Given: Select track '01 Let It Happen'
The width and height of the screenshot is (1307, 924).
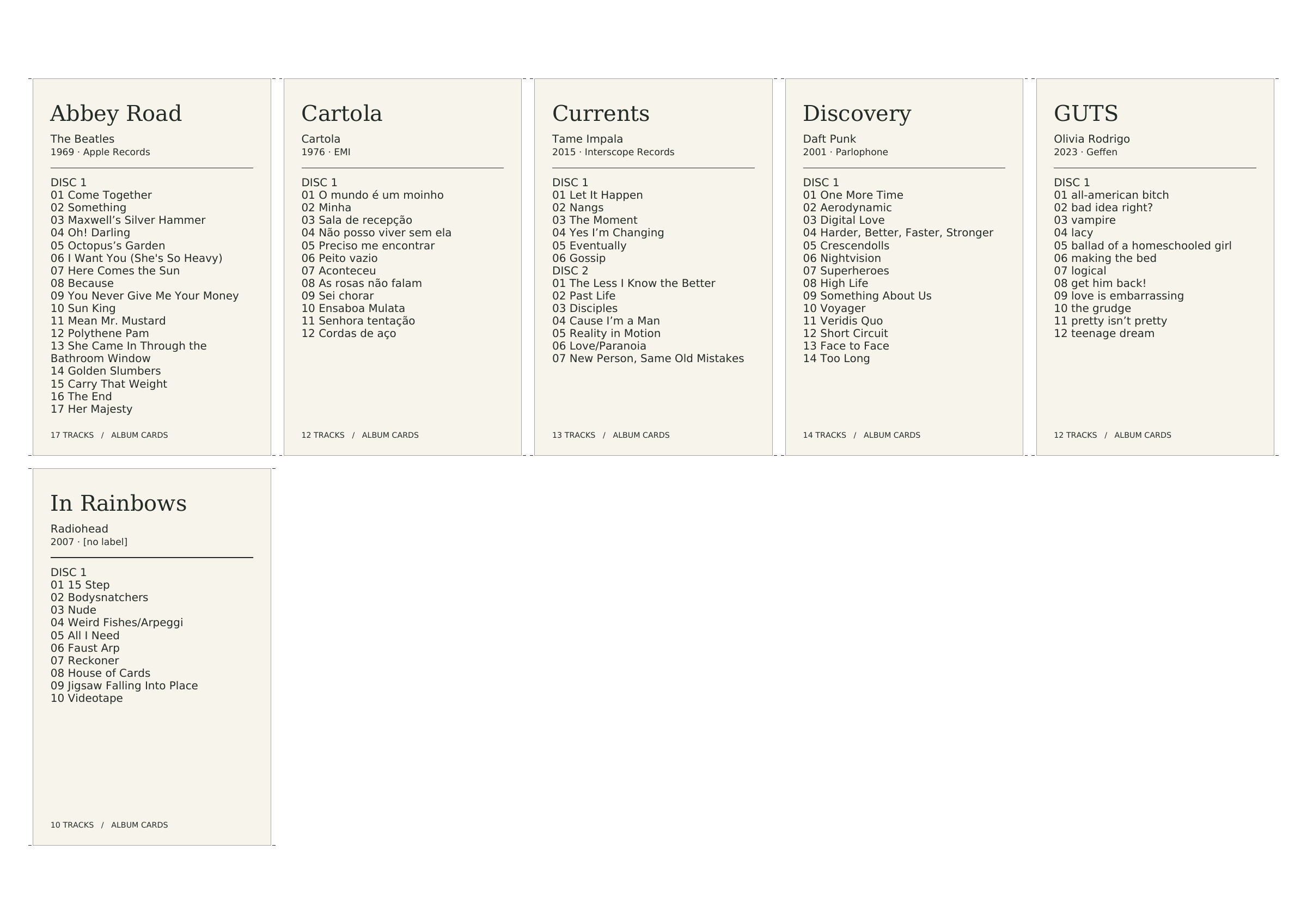Looking at the screenshot, I should (x=597, y=195).
